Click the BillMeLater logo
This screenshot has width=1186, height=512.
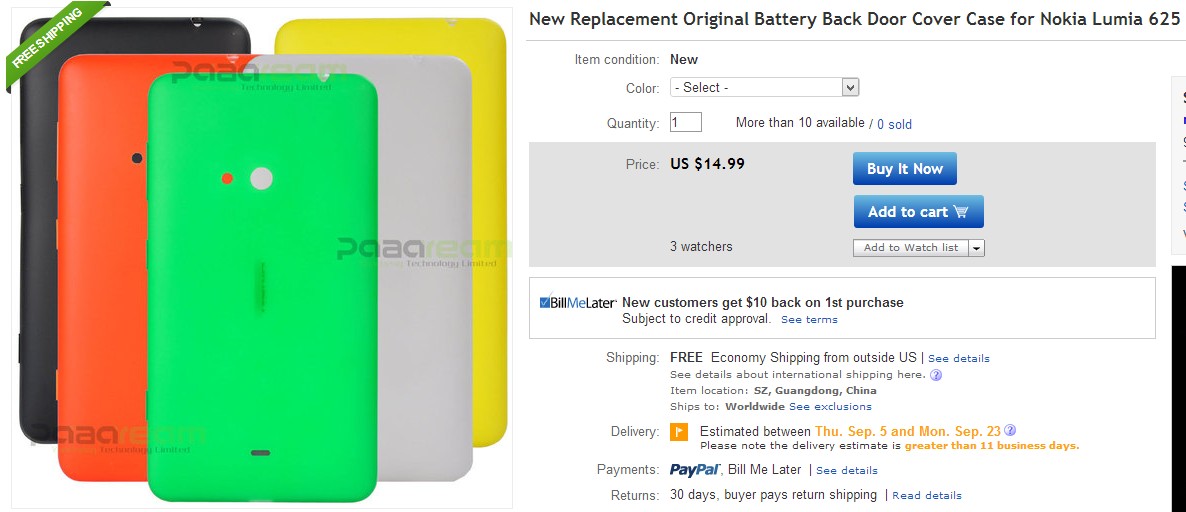pos(577,302)
